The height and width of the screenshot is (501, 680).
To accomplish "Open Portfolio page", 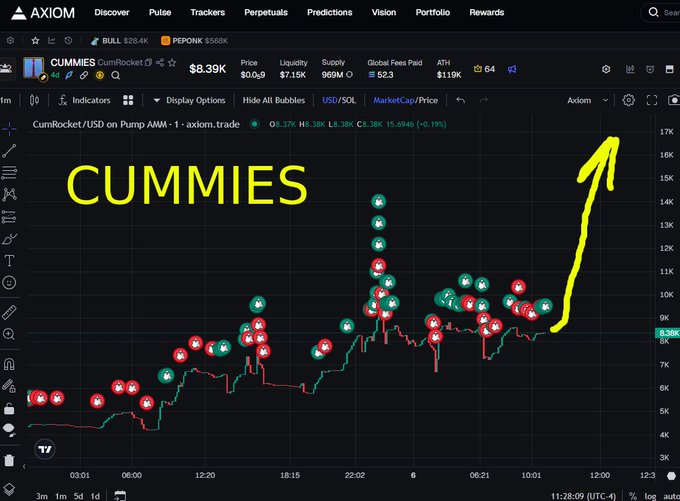I will click(432, 13).
